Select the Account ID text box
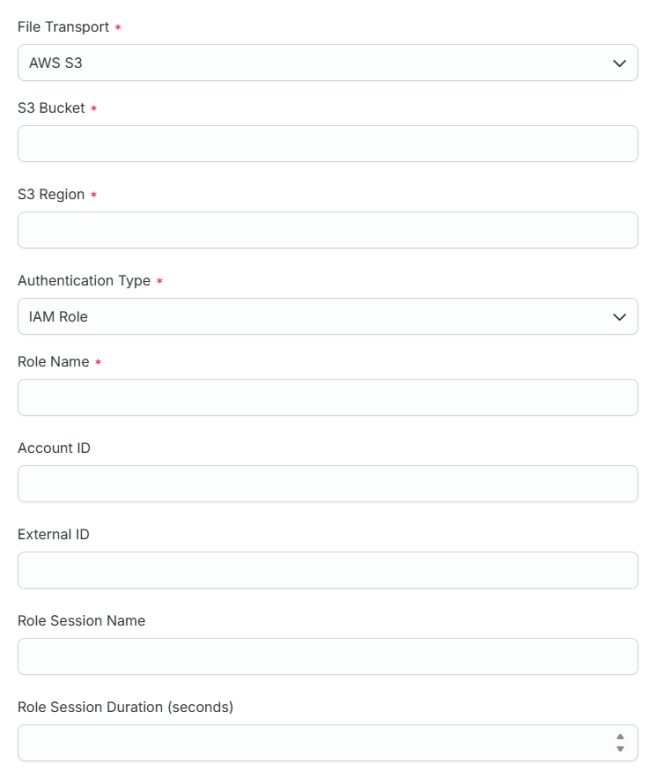The width and height of the screenshot is (656, 778). pyautogui.click(x=328, y=484)
